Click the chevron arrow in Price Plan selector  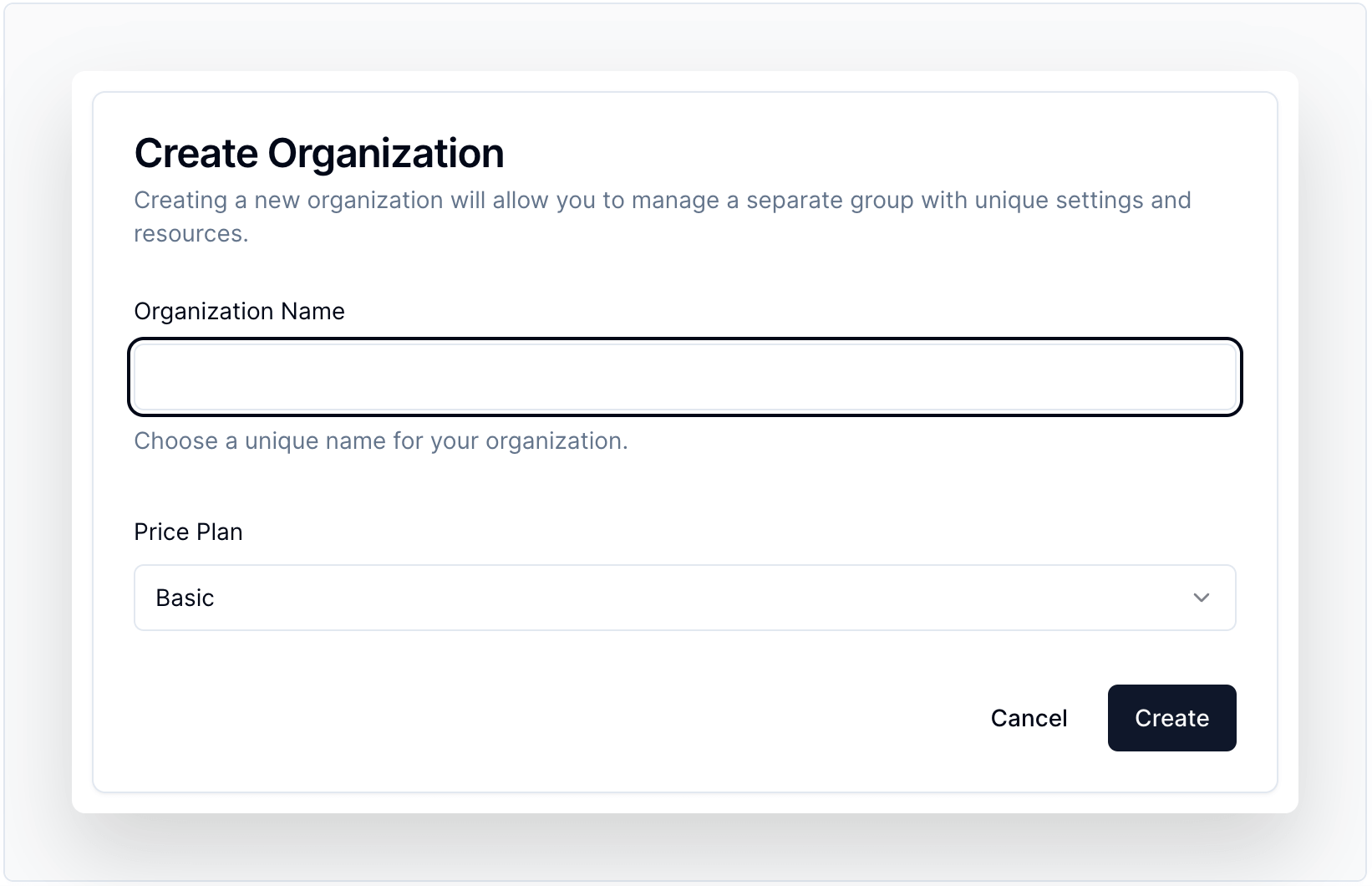(1201, 598)
